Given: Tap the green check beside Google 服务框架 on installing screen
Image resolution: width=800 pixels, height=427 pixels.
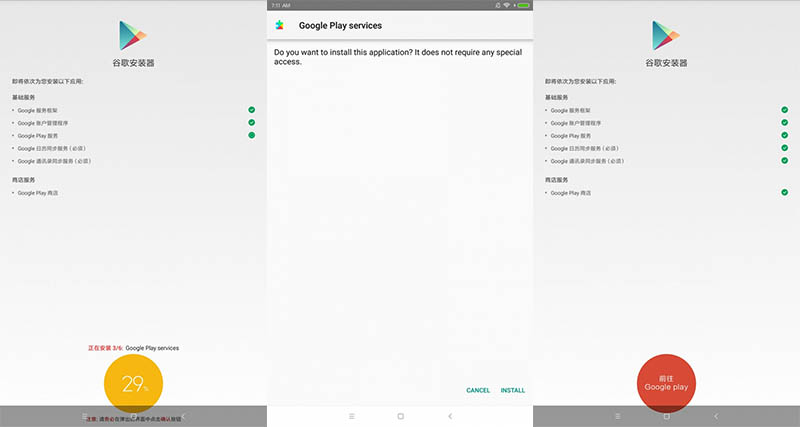Looking at the screenshot, I should click(252, 110).
